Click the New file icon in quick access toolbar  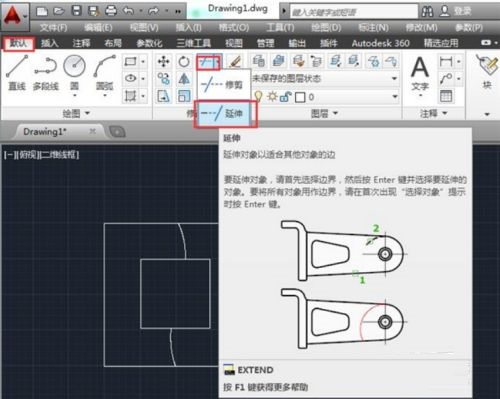pos(42,11)
